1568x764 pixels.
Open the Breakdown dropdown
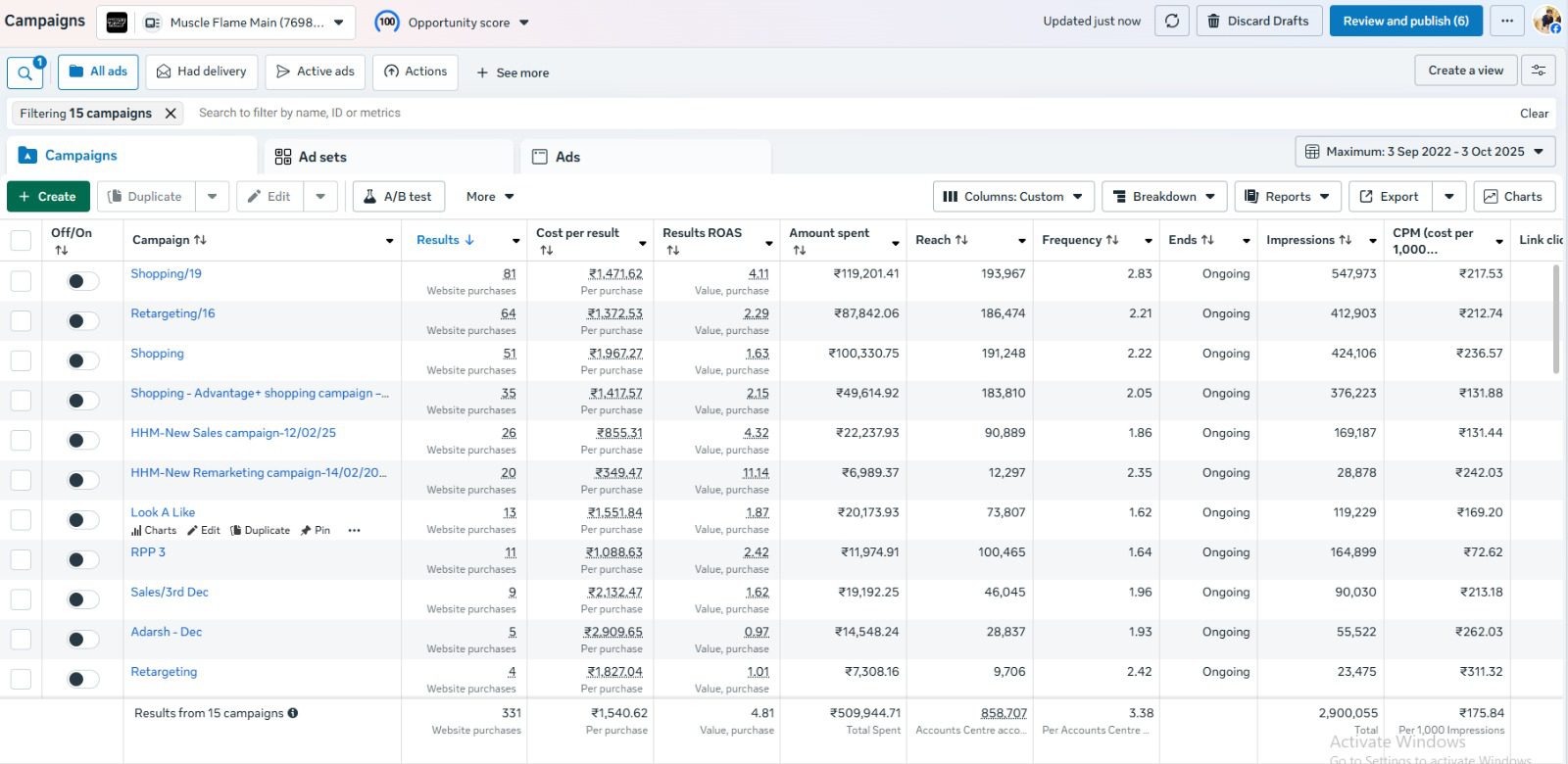pos(1163,197)
